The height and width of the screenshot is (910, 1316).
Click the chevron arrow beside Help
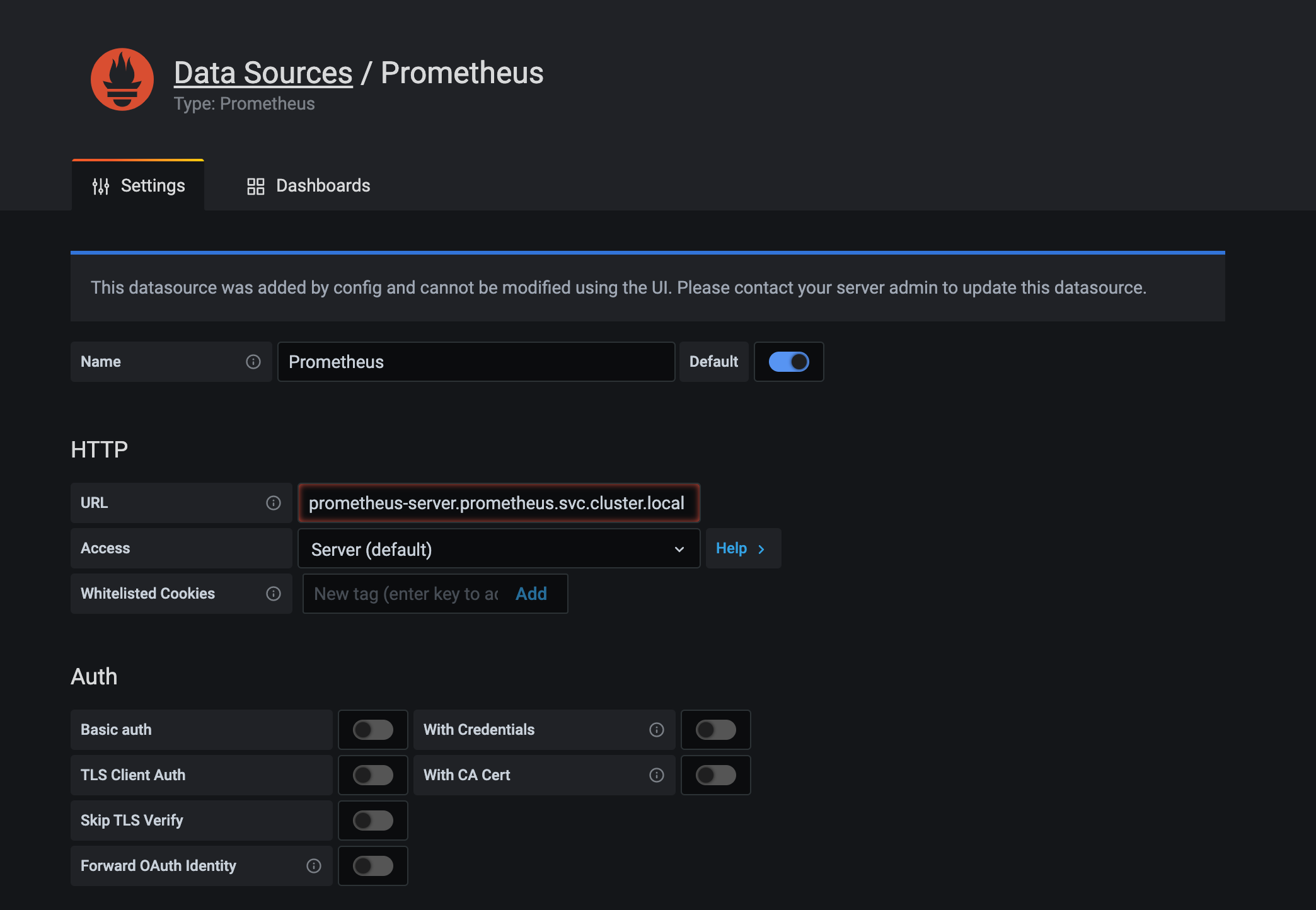click(761, 549)
